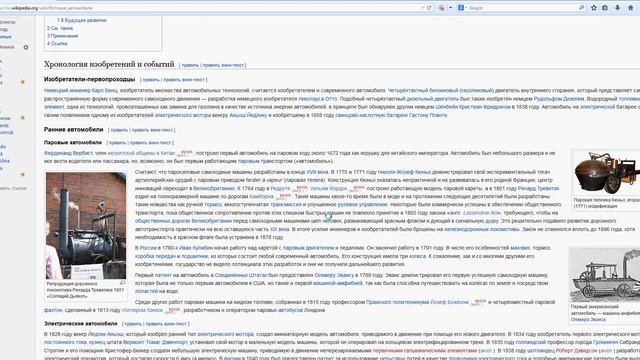Open the Великобританию link
The height and width of the screenshot is (360, 640).
(x=214, y=189)
